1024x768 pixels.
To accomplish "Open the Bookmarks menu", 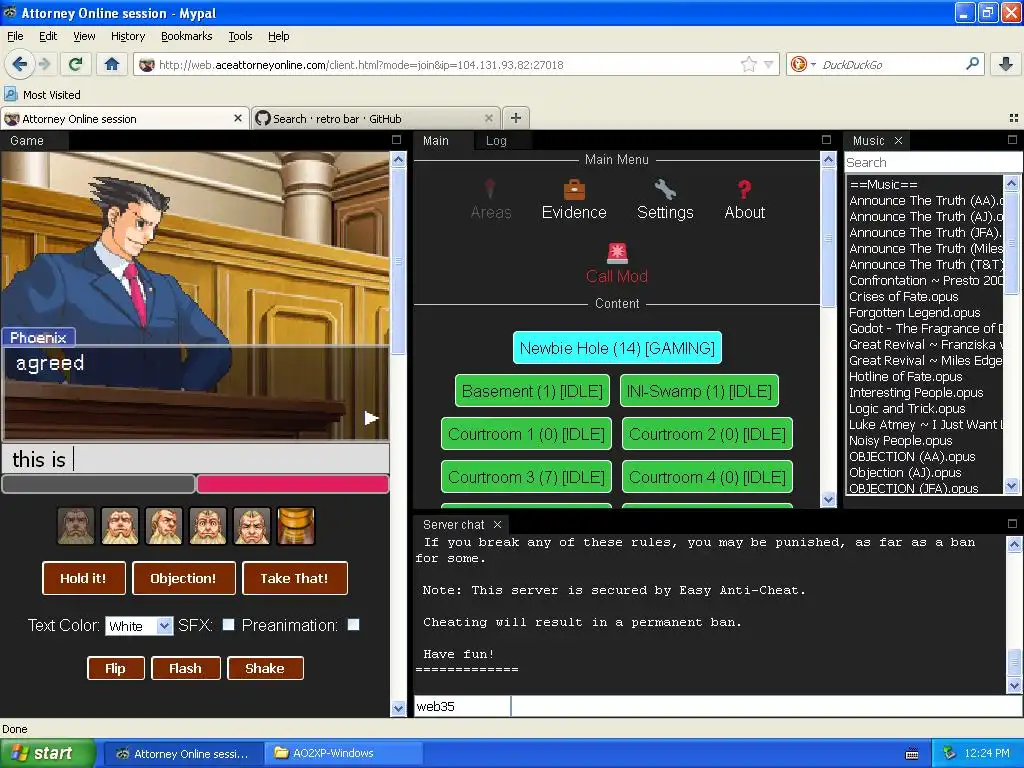I will coord(187,36).
